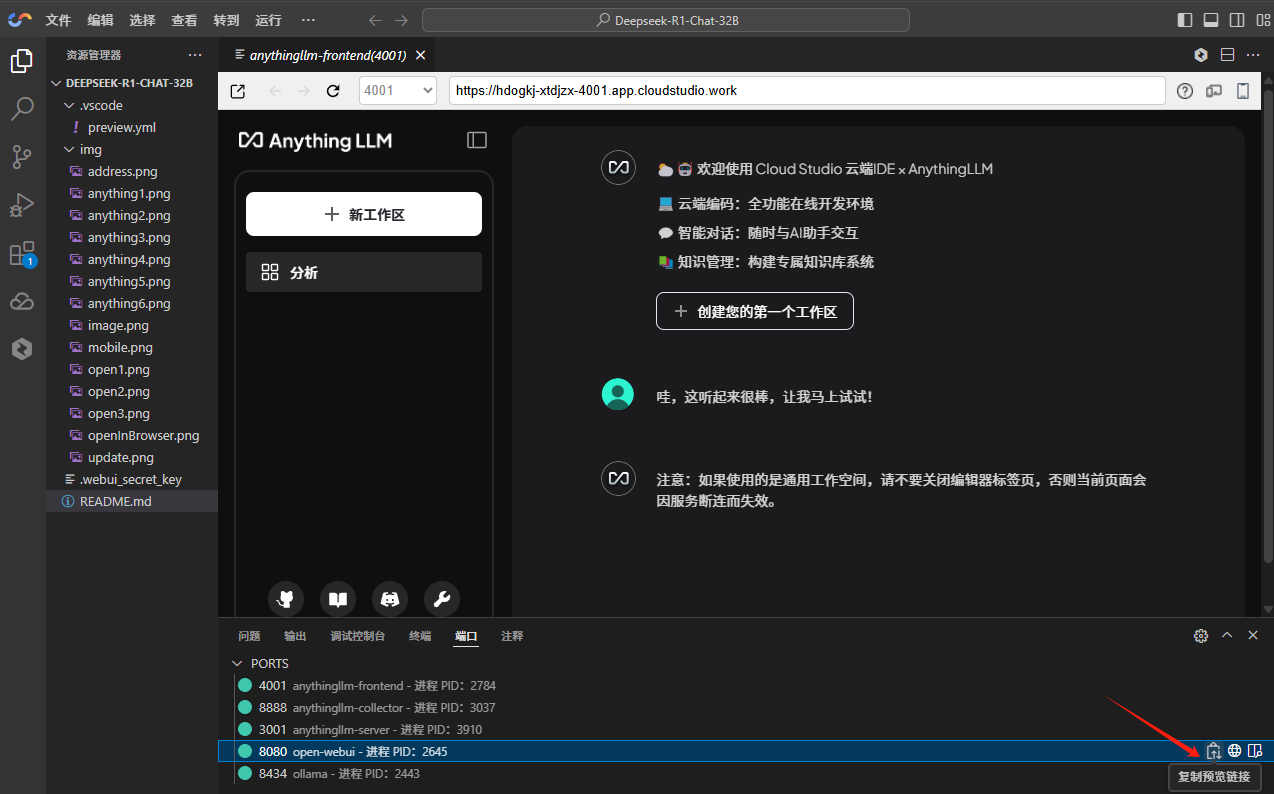Click the hexagon icon in editor title actions

1201,55
